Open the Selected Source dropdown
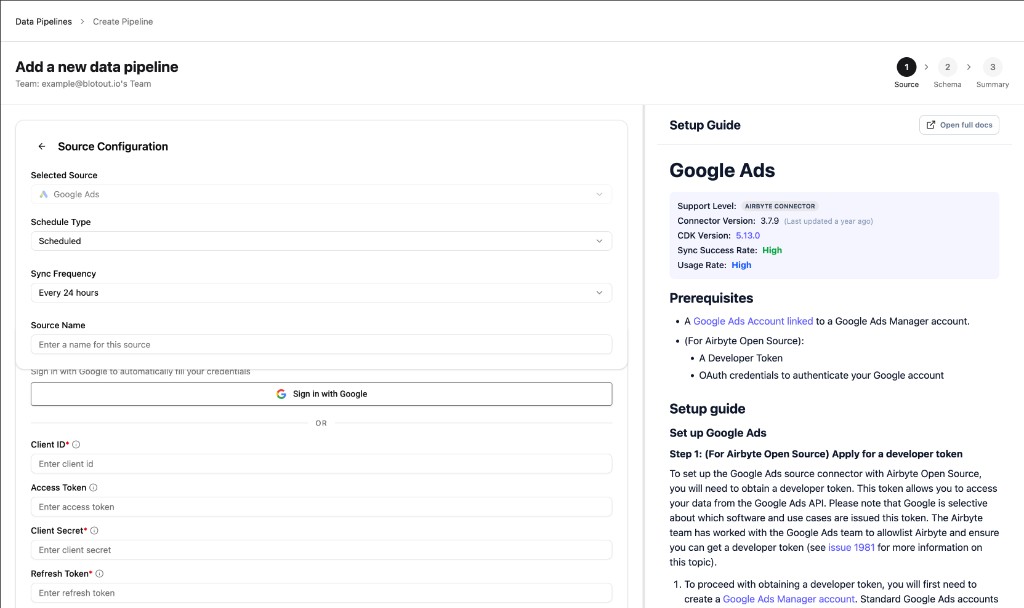The width and height of the screenshot is (1024, 608). tap(321, 195)
